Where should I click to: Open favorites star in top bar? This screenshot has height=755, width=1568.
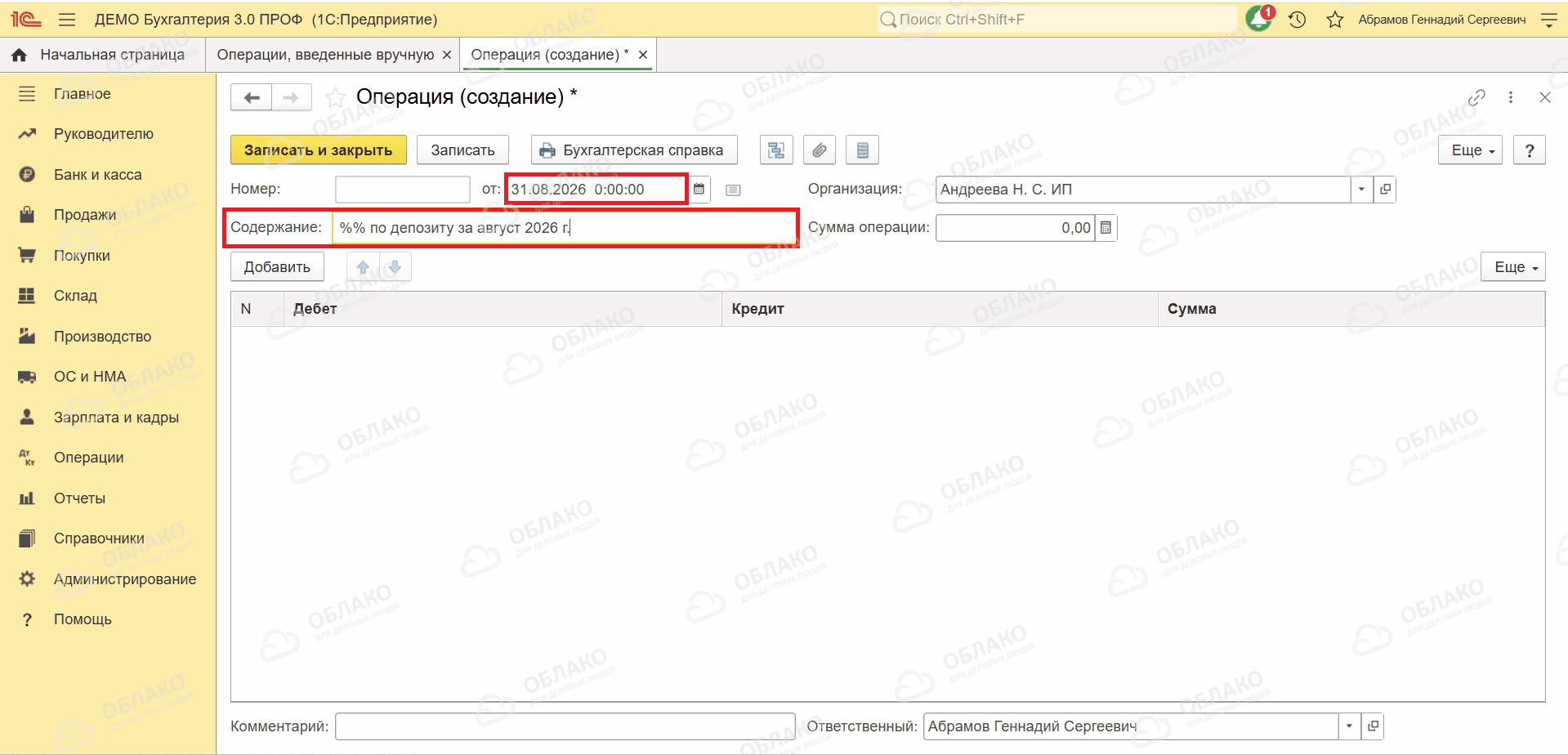(1335, 20)
